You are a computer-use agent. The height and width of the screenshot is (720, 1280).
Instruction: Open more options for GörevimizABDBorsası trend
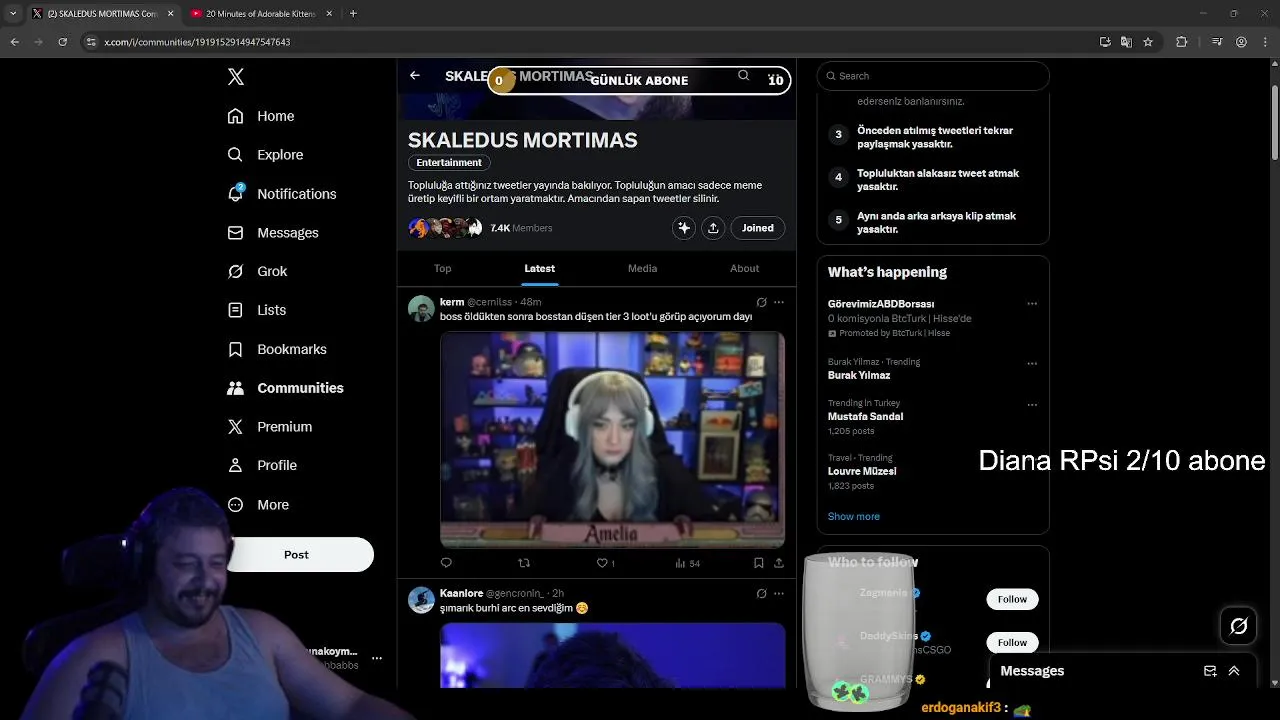(x=1032, y=304)
